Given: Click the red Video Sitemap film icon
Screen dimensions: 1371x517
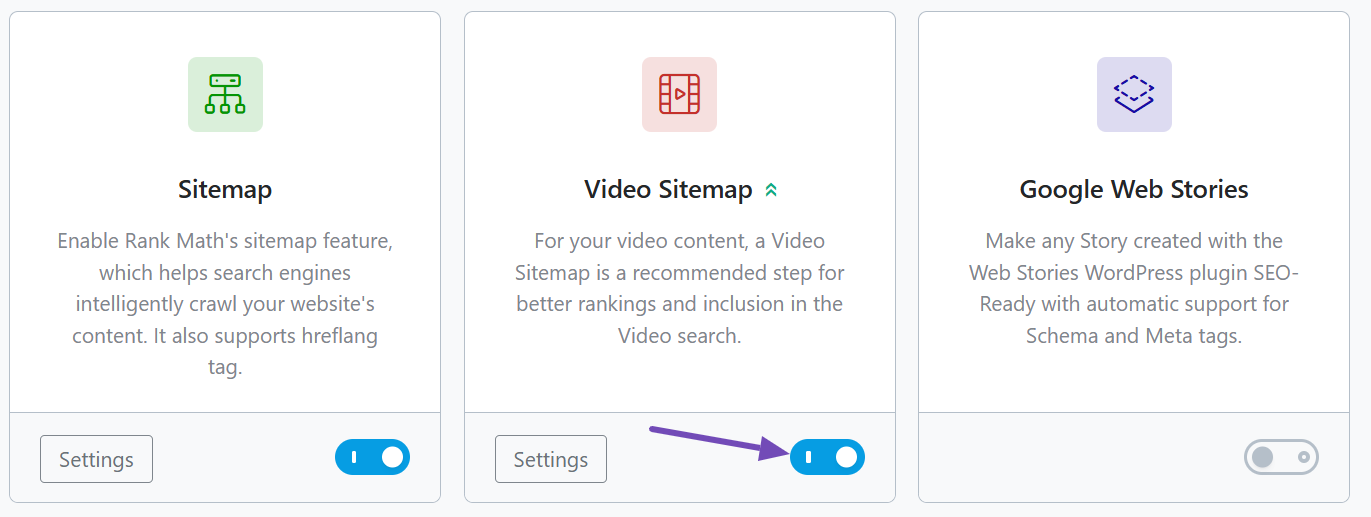Looking at the screenshot, I should [679, 94].
